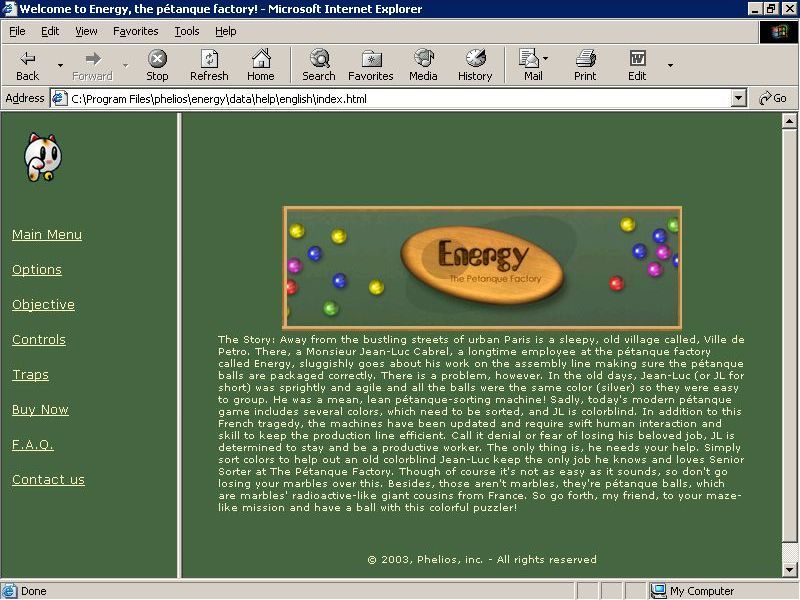Viewport: 800px width, 600px height.
Task: Open the Controls help link
Action: point(39,340)
